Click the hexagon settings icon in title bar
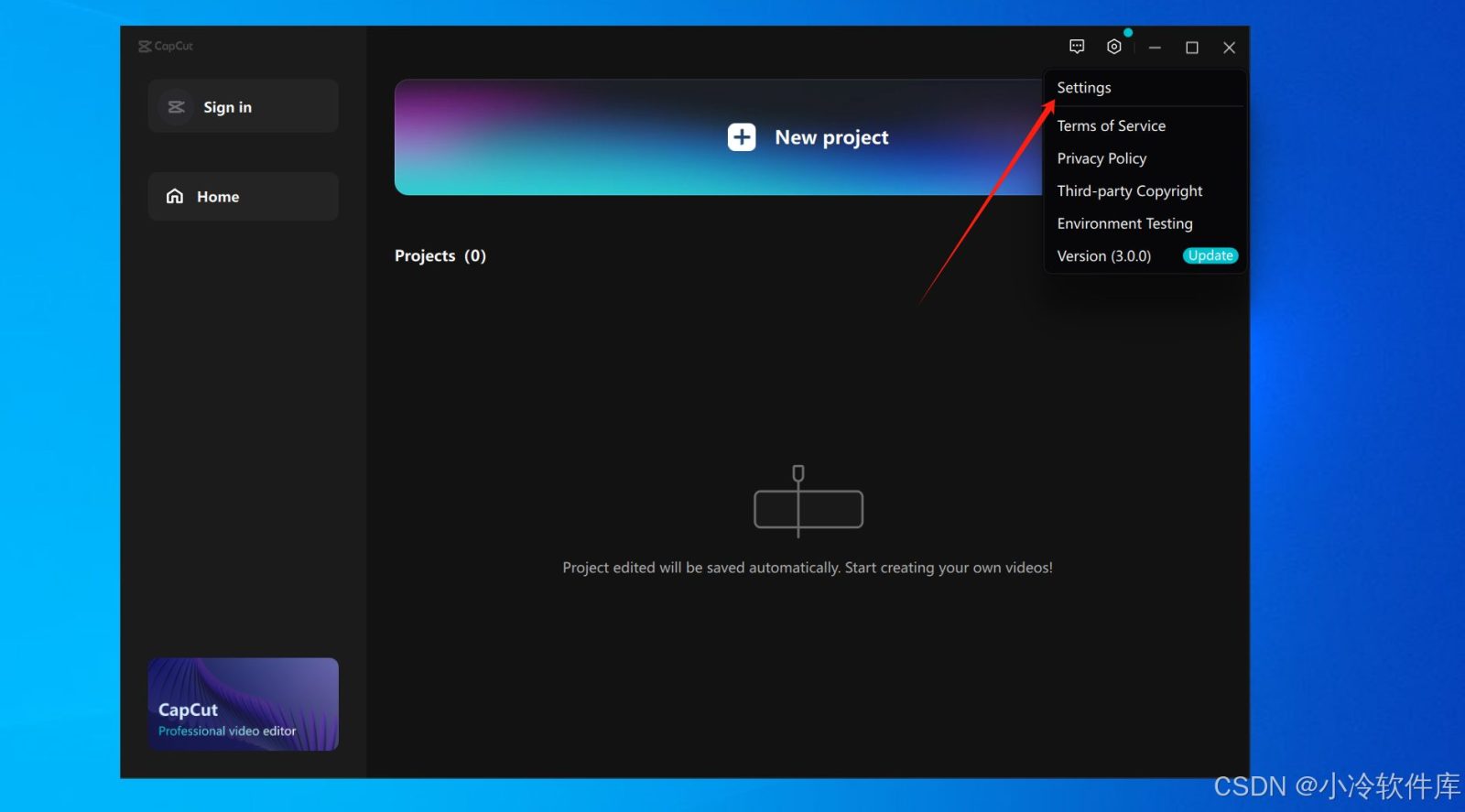 pyautogui.click(x=1114, y=47)
